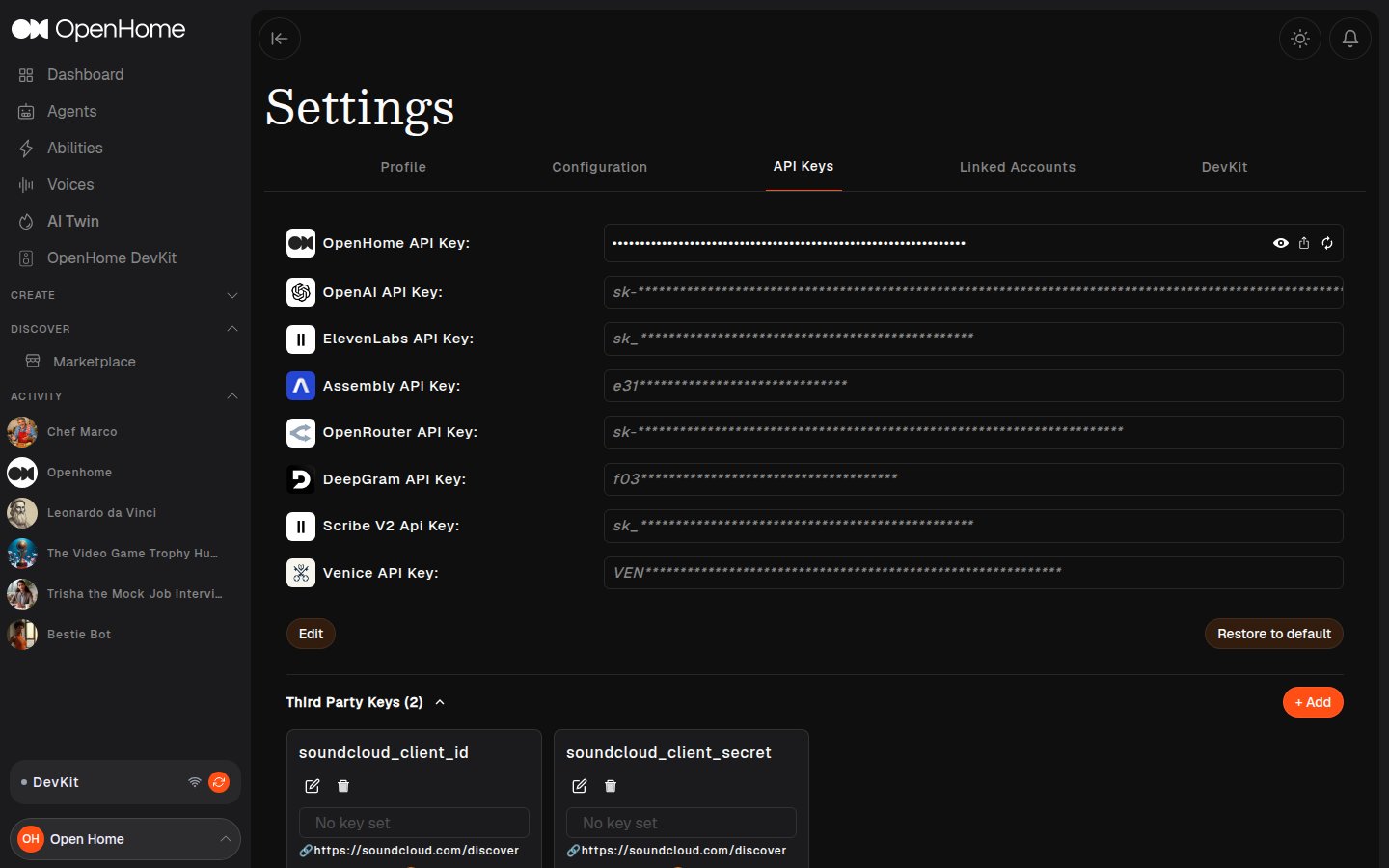Open Voices in the sidebar

pyautogui.click(x=70, y=184)
